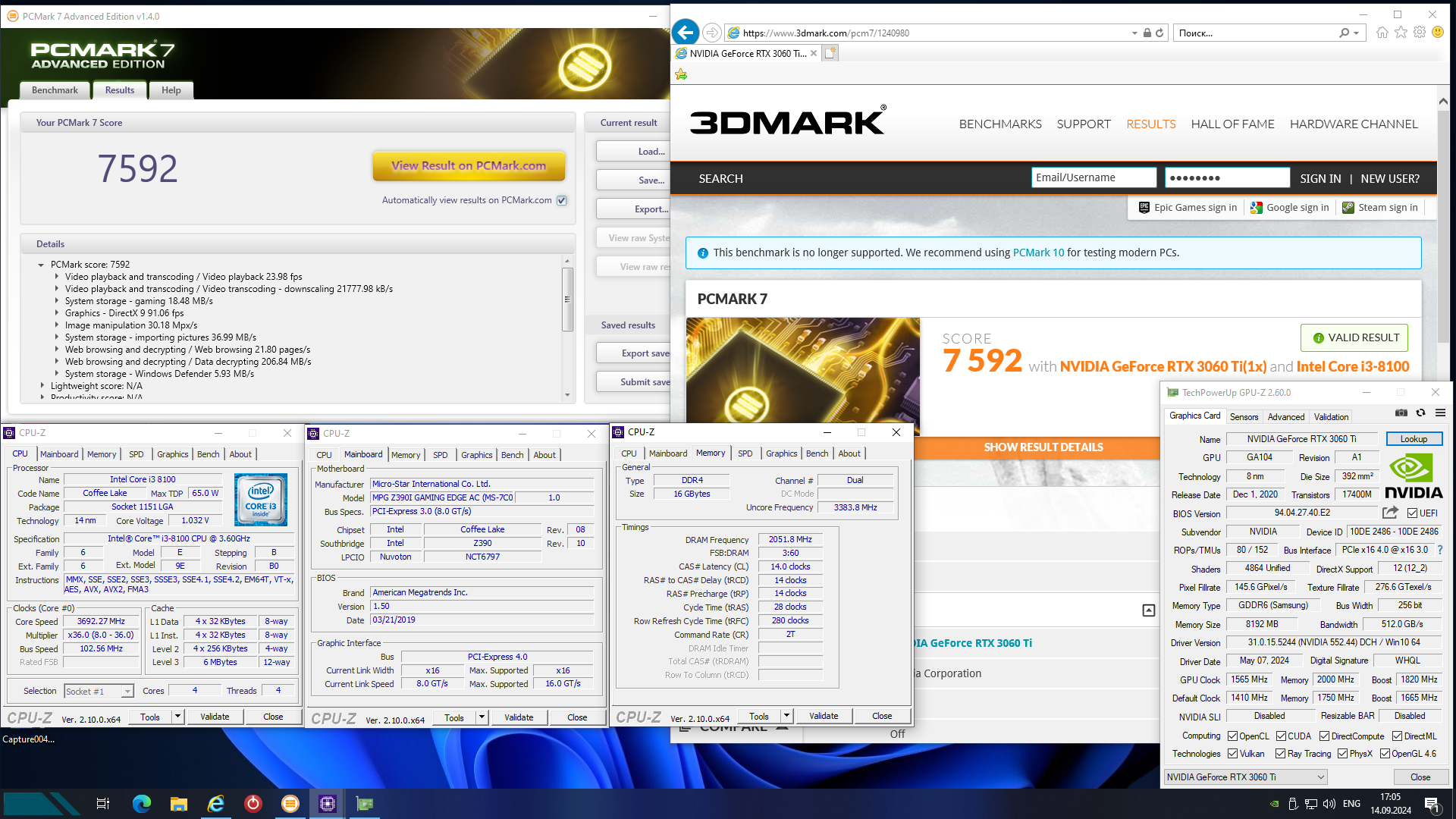The width and height of the screenshot is (1456, 819).
Task: Click the 3DMark password field
Action: pos(1227,177)
